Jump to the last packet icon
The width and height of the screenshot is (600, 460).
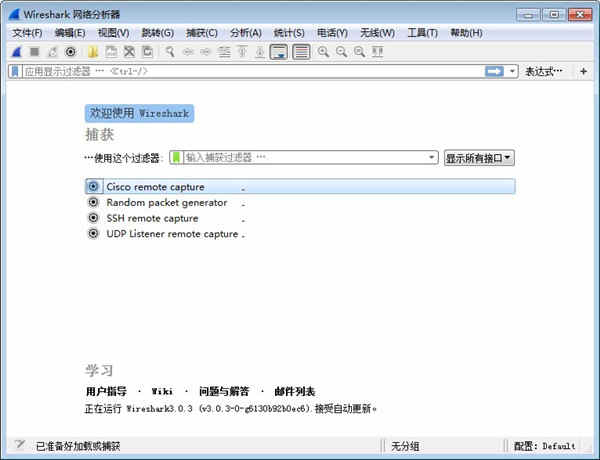260,52
